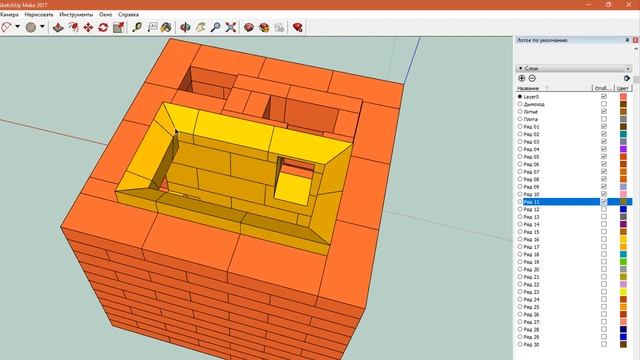Open the Справка menu
The width and height of the screenshot is (640, 360).
click(x=128, y=14)
